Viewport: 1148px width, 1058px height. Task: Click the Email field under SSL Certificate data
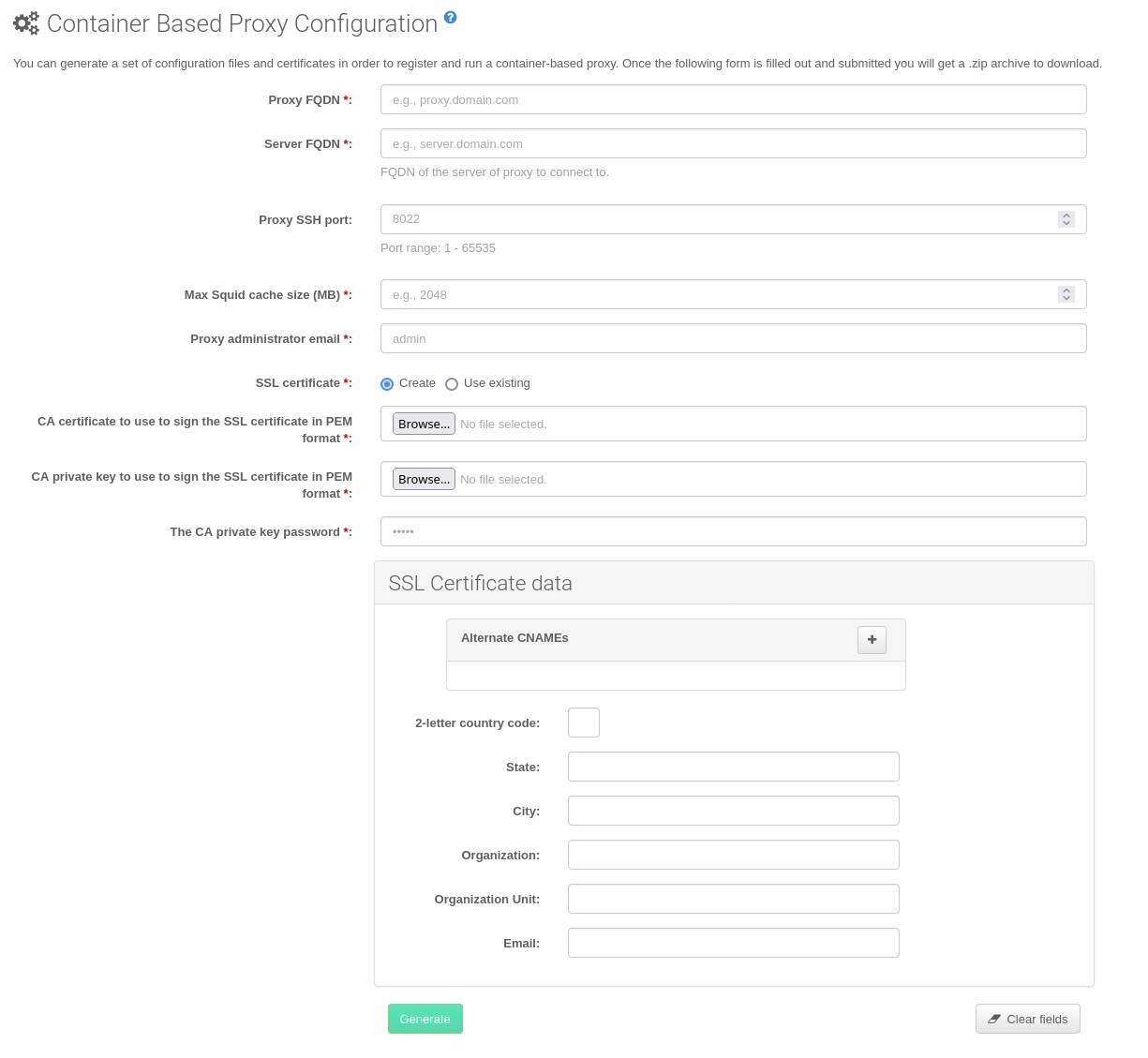click(732, 942)
